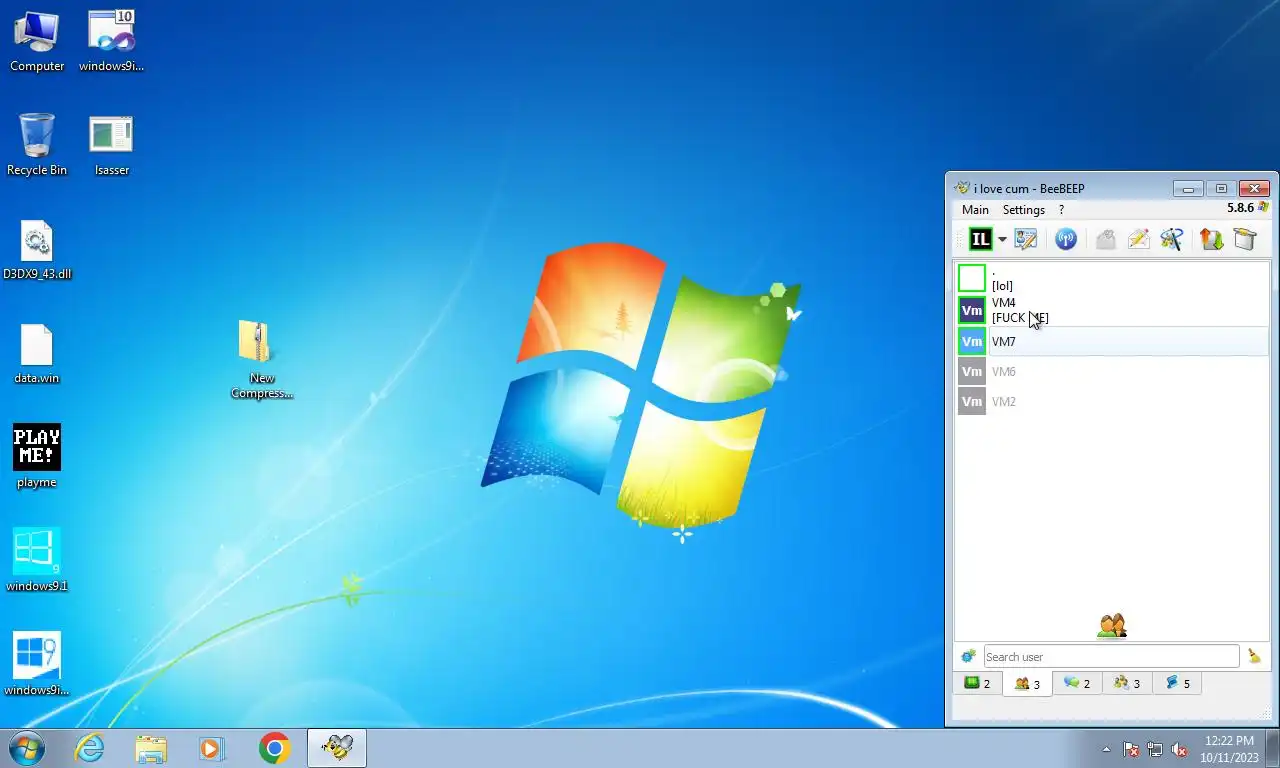Open file transfers up-down arrows icon
This screenshot has height=768, width=1280.
[x=1212, y=239]
